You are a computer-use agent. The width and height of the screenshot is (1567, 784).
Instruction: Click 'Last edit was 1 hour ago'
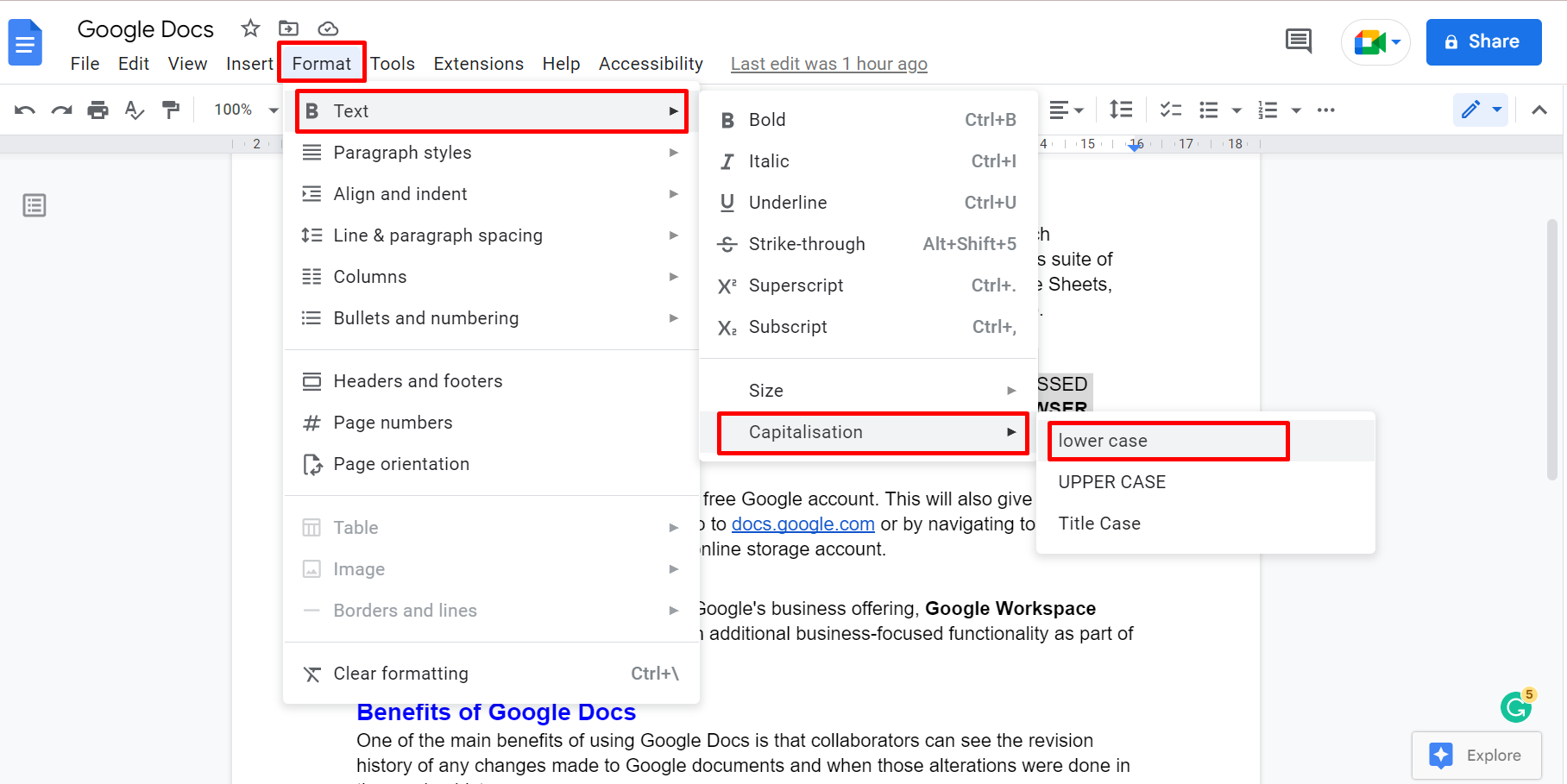tap(828, 64)
